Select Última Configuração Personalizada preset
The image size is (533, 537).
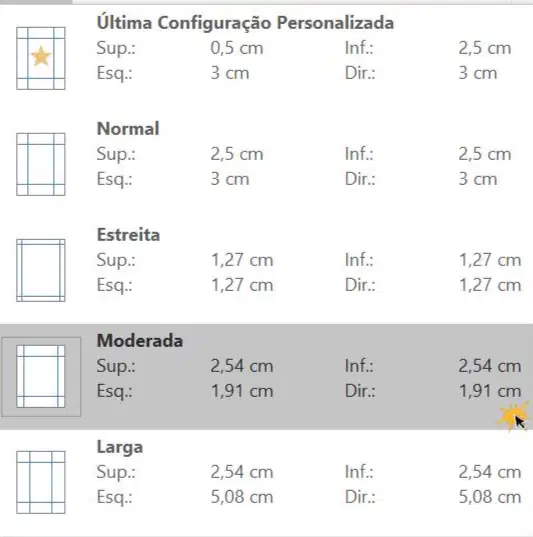[245, 23]
